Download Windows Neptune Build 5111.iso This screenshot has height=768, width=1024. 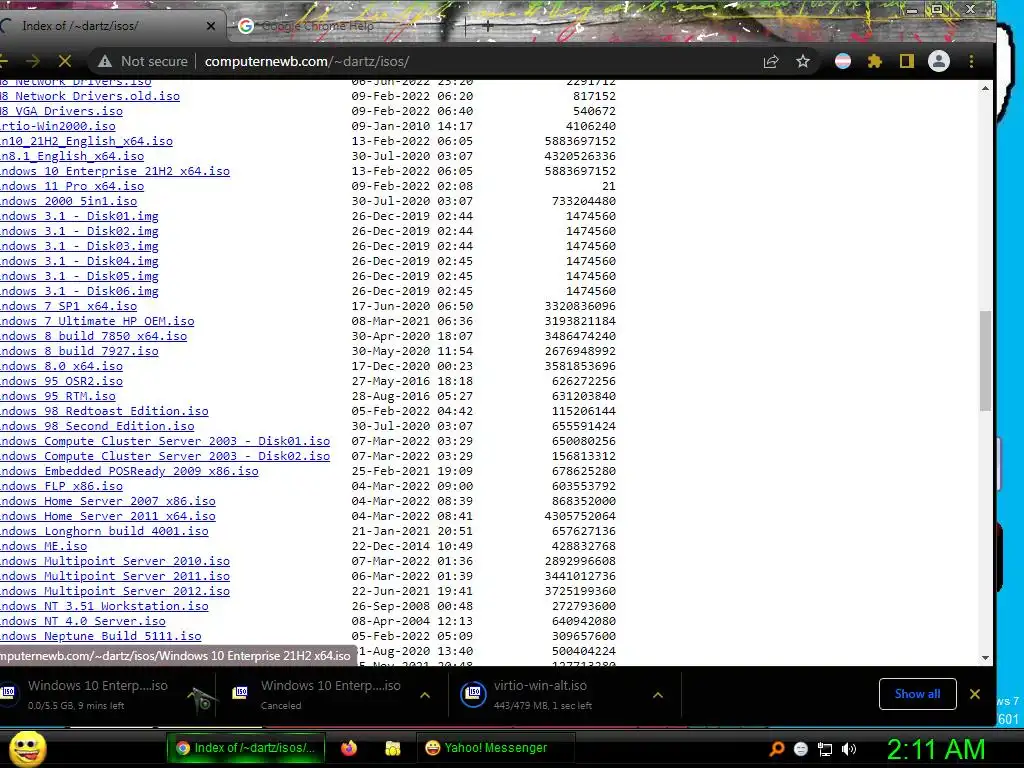(101, 637)
